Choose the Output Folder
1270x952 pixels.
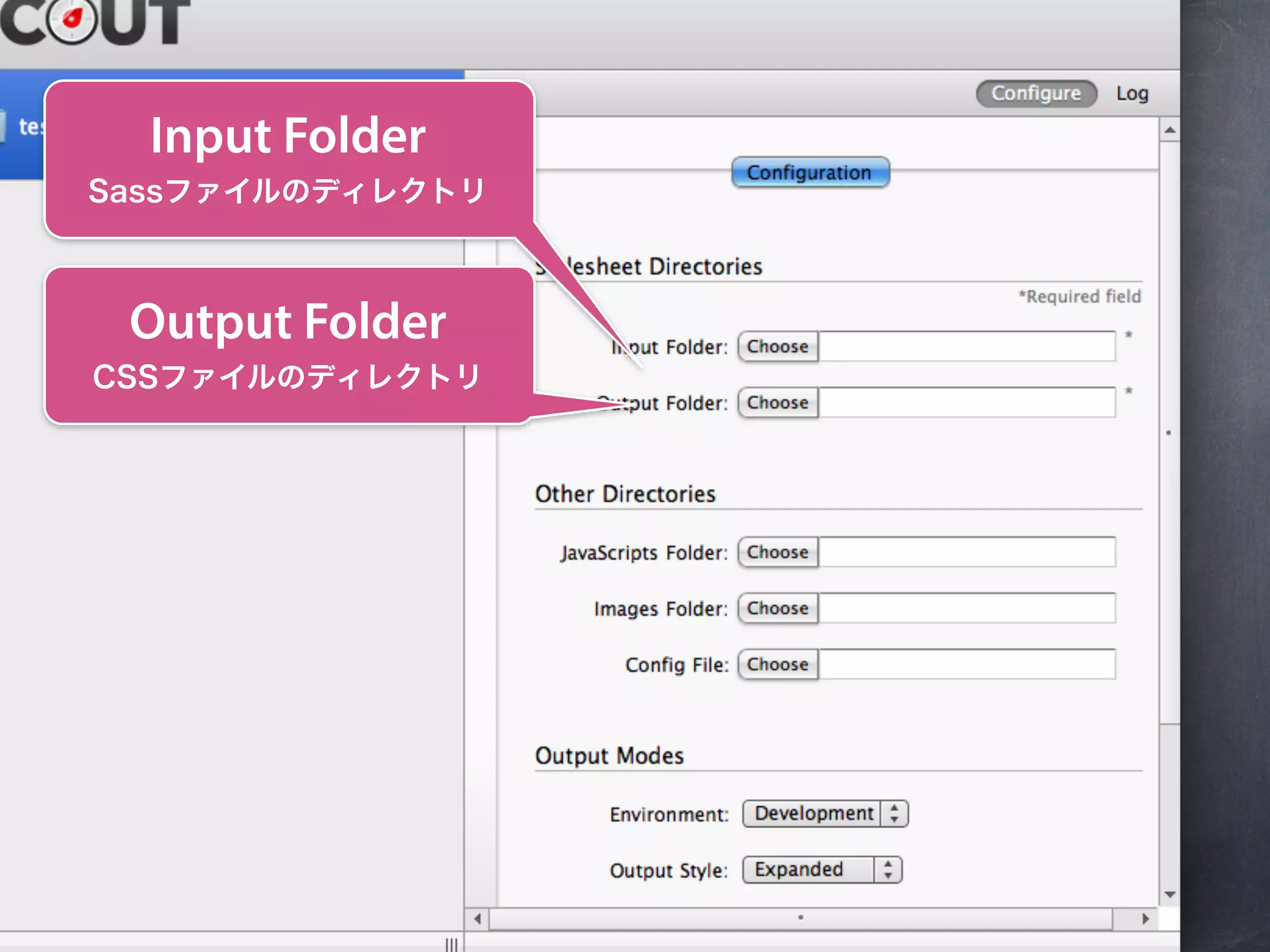778,402
